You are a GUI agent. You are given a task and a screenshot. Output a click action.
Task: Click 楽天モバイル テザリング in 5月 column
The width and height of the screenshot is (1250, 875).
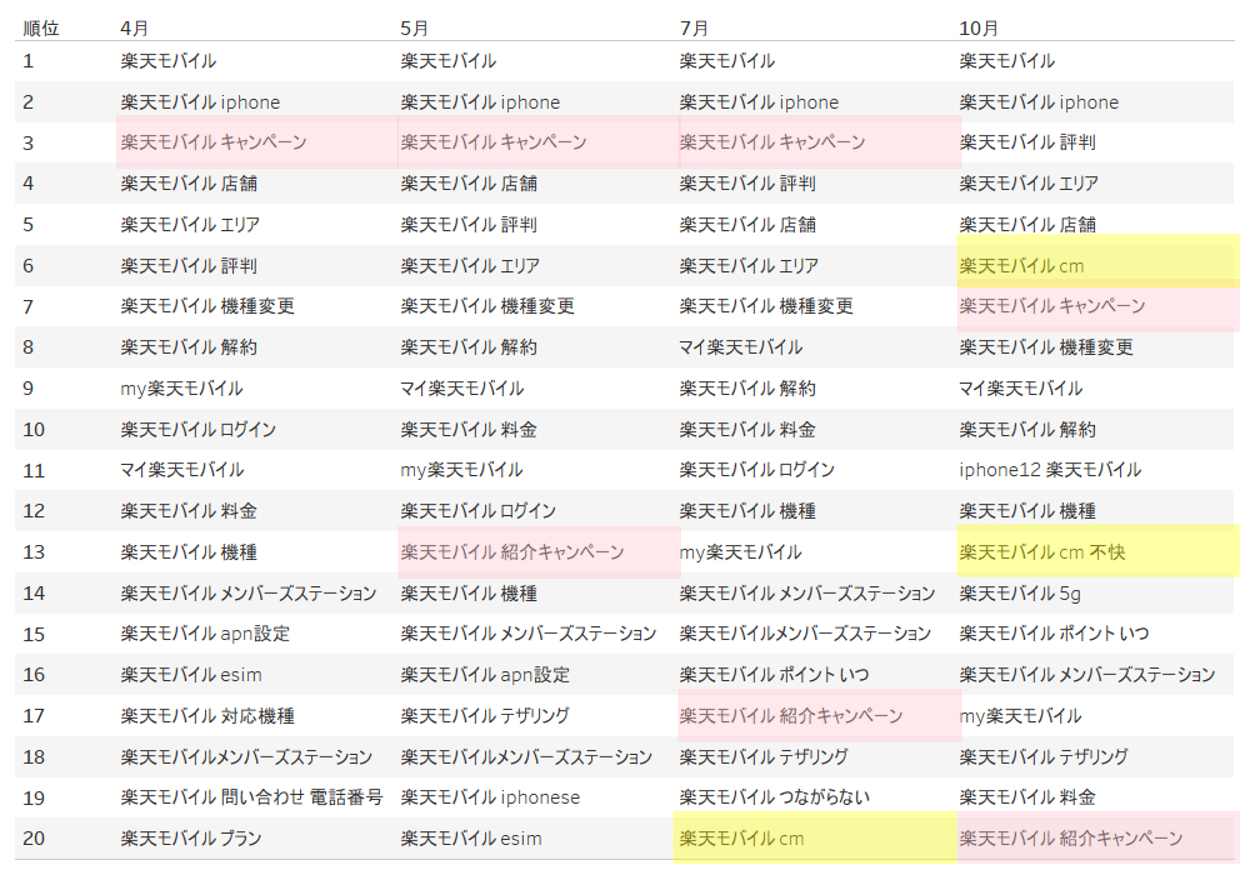click(485, 716)
